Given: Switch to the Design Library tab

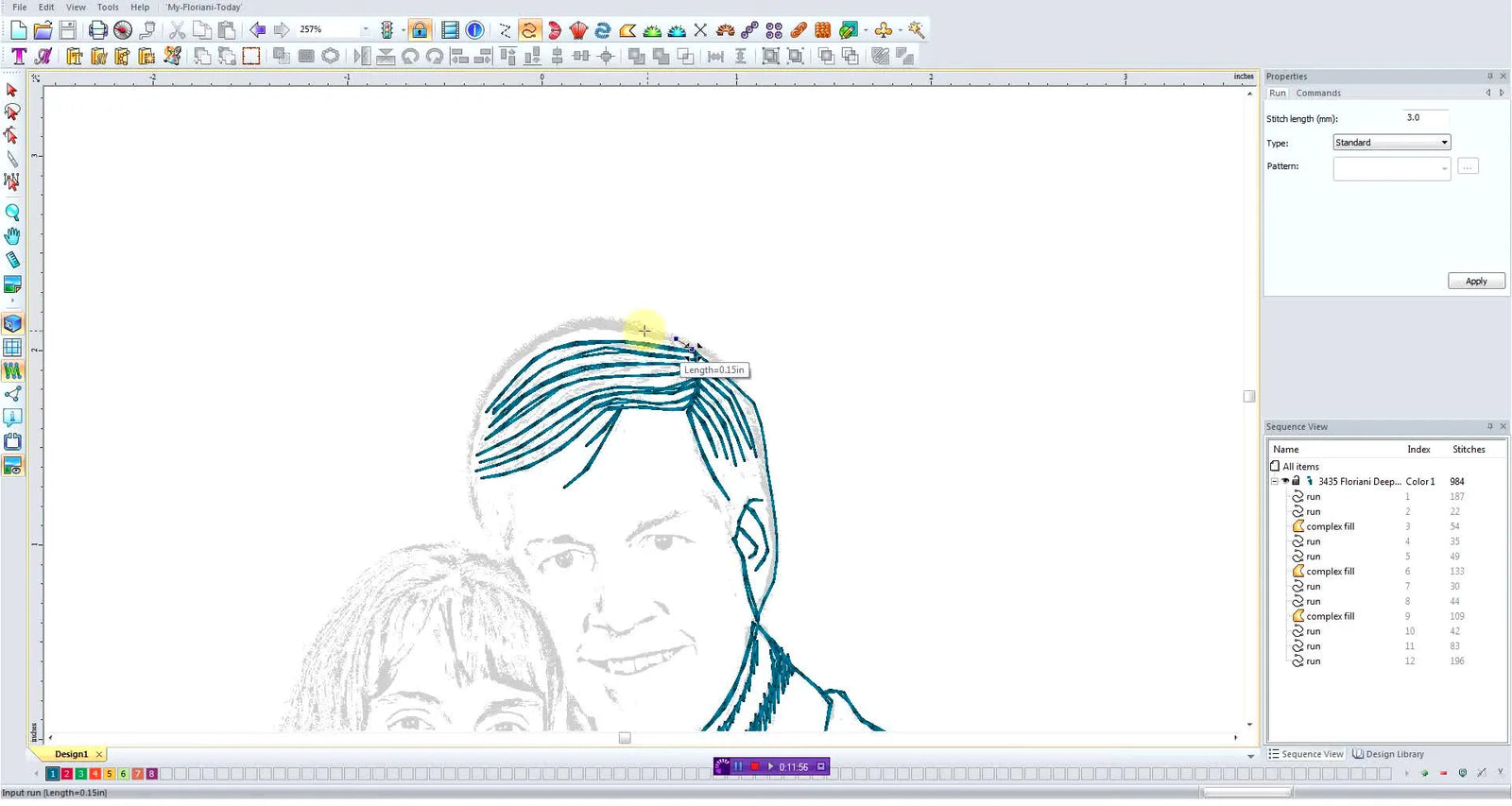Looking at the screenshot, I should [x=1388, y=754].
